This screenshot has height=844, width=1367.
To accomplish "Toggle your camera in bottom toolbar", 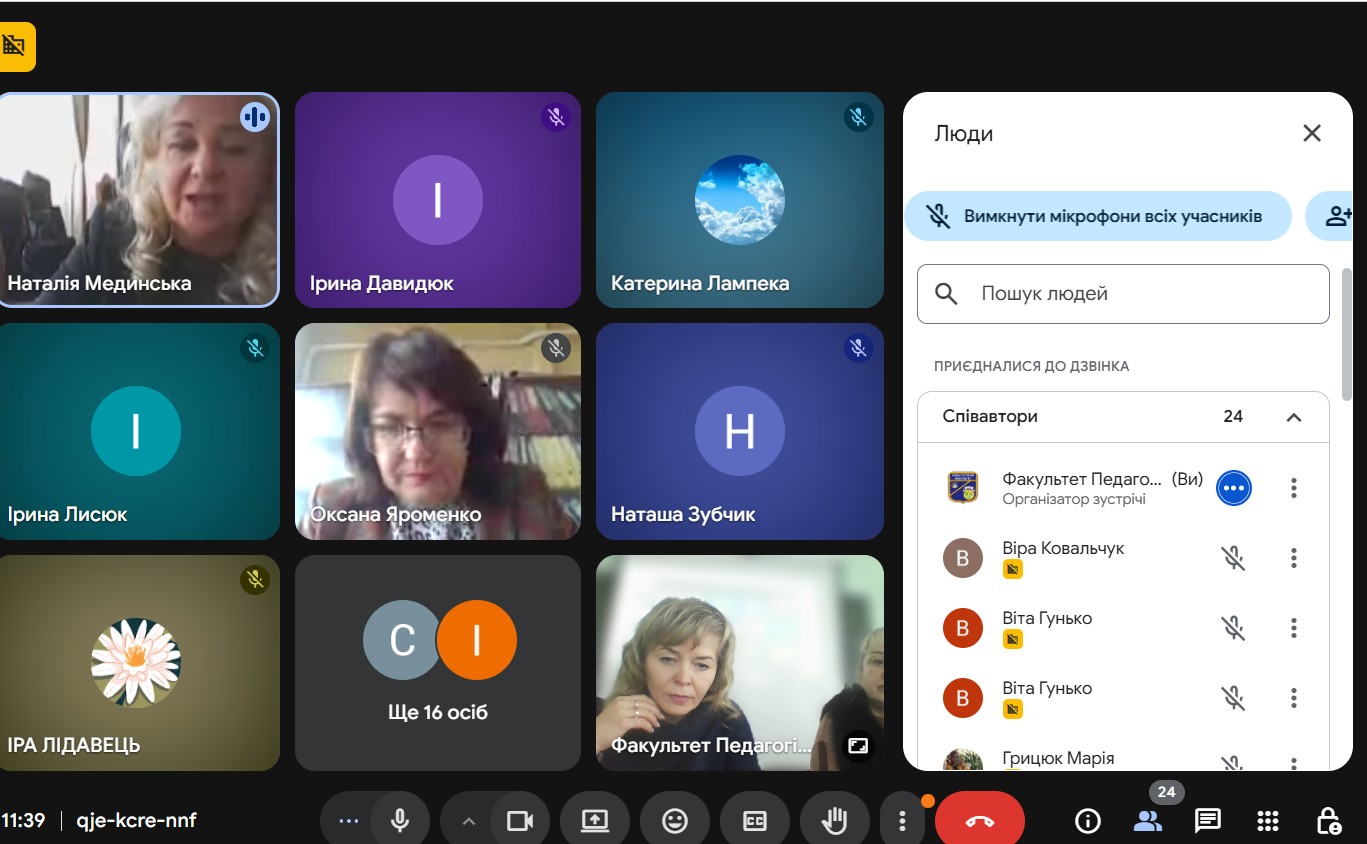I will click(519, 821).
